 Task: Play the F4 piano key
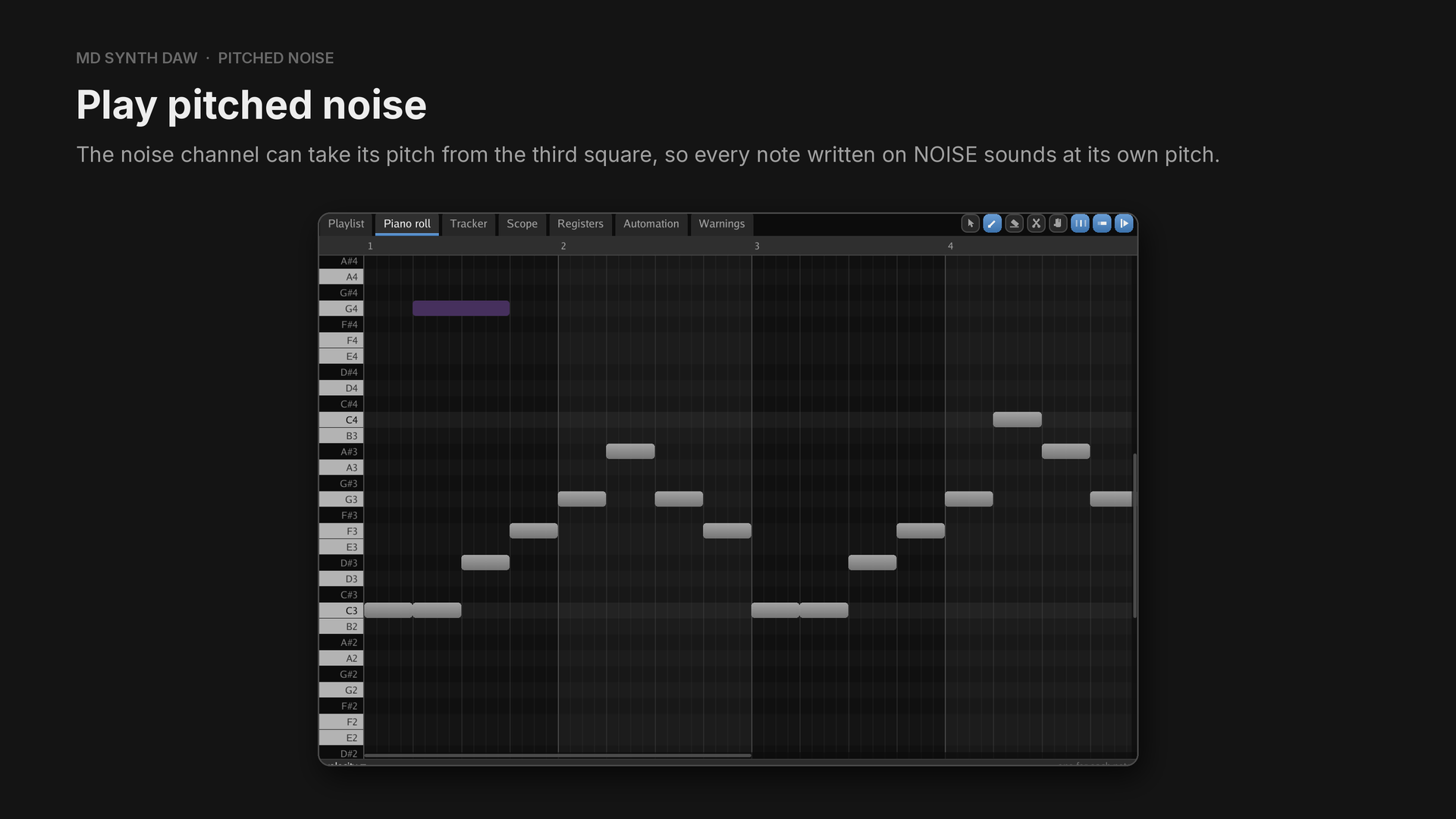[341, 340]
